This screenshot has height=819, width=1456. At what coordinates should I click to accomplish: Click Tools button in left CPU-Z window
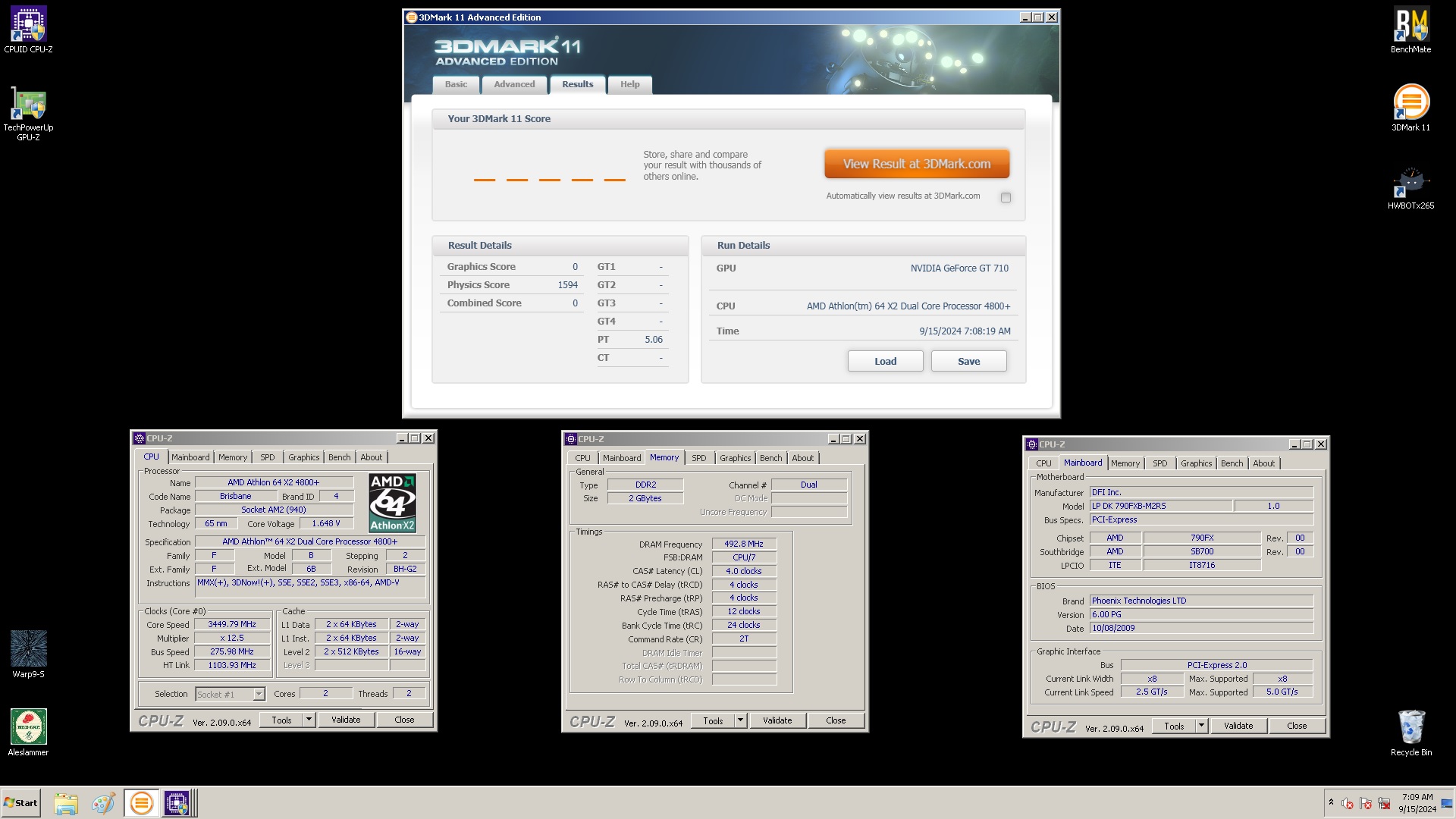[281, 720]
